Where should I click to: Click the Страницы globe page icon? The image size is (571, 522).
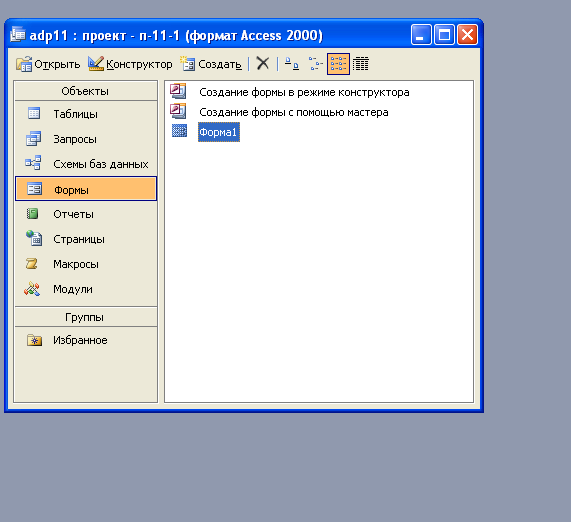[34, 238]
